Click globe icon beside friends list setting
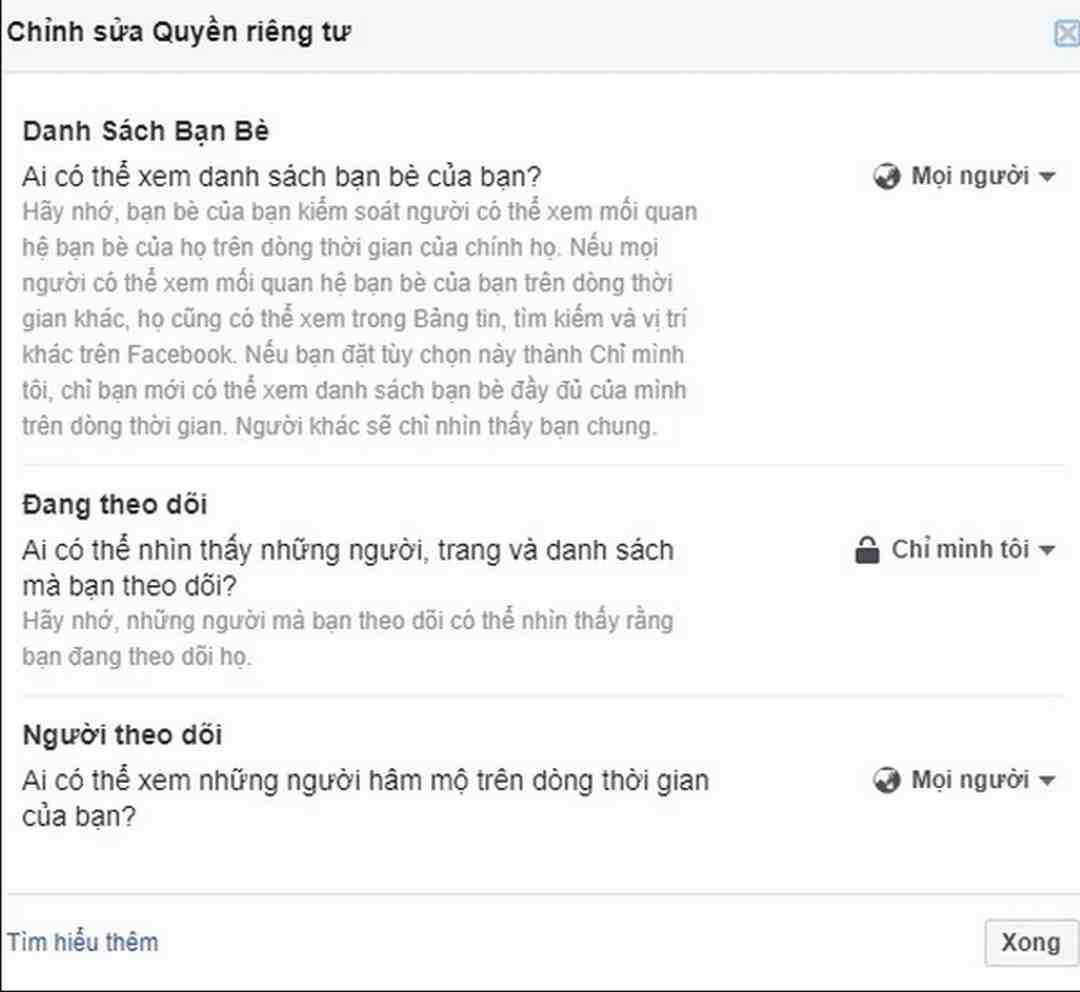 886,176
